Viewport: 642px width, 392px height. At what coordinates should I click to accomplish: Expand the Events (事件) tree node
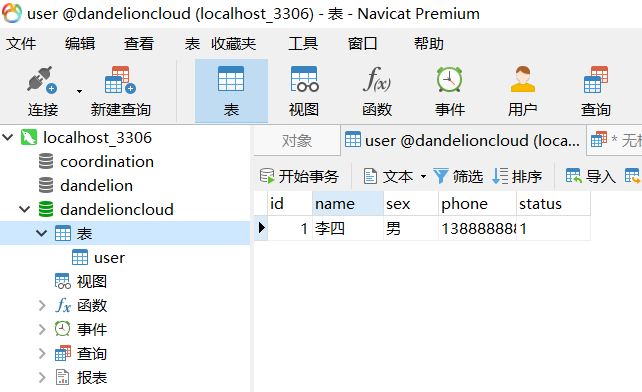[42, 329]
